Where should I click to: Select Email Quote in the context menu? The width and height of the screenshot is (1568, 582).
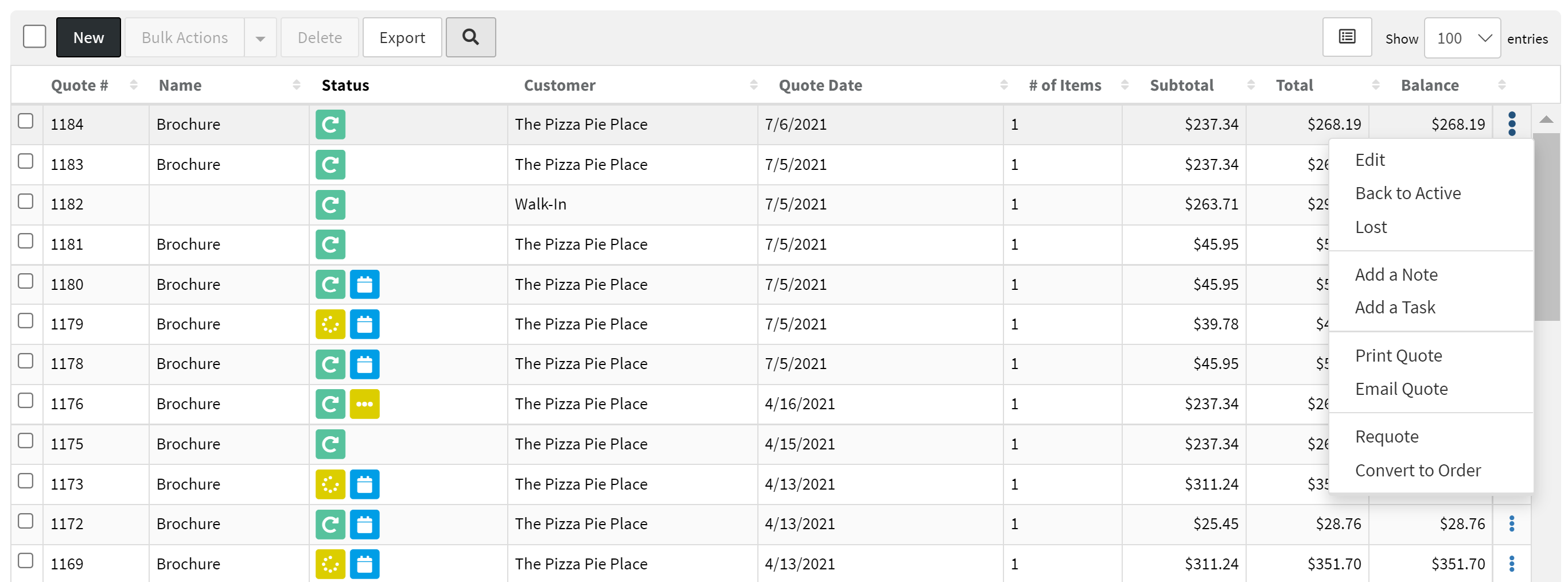pyautogui.click(x=1401, y=389)
